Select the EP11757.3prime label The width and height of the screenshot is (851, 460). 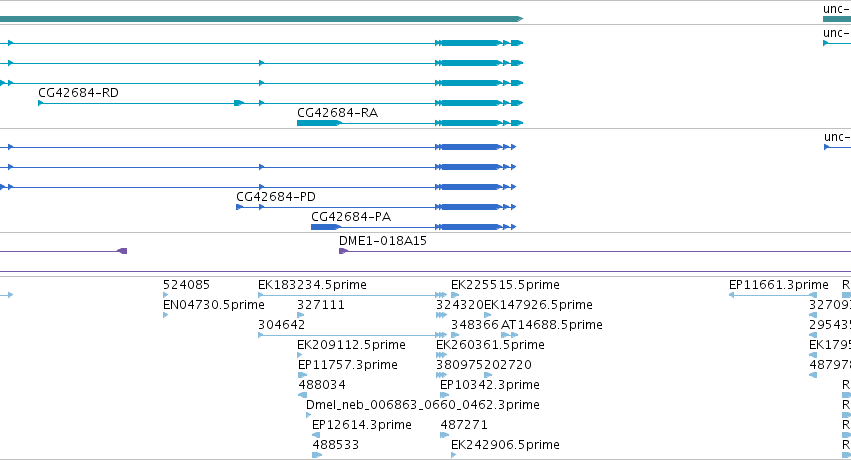pos(347,365)
